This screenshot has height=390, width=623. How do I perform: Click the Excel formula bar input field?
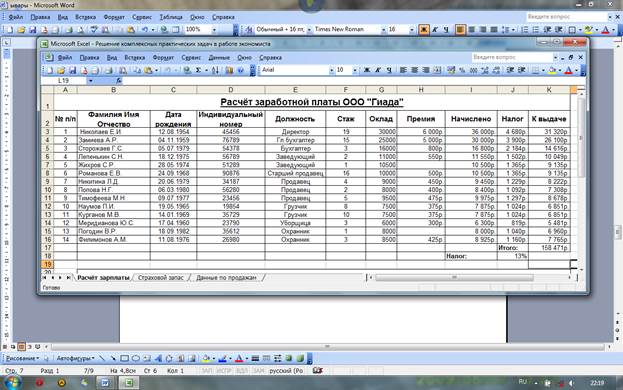coord(350,81)
